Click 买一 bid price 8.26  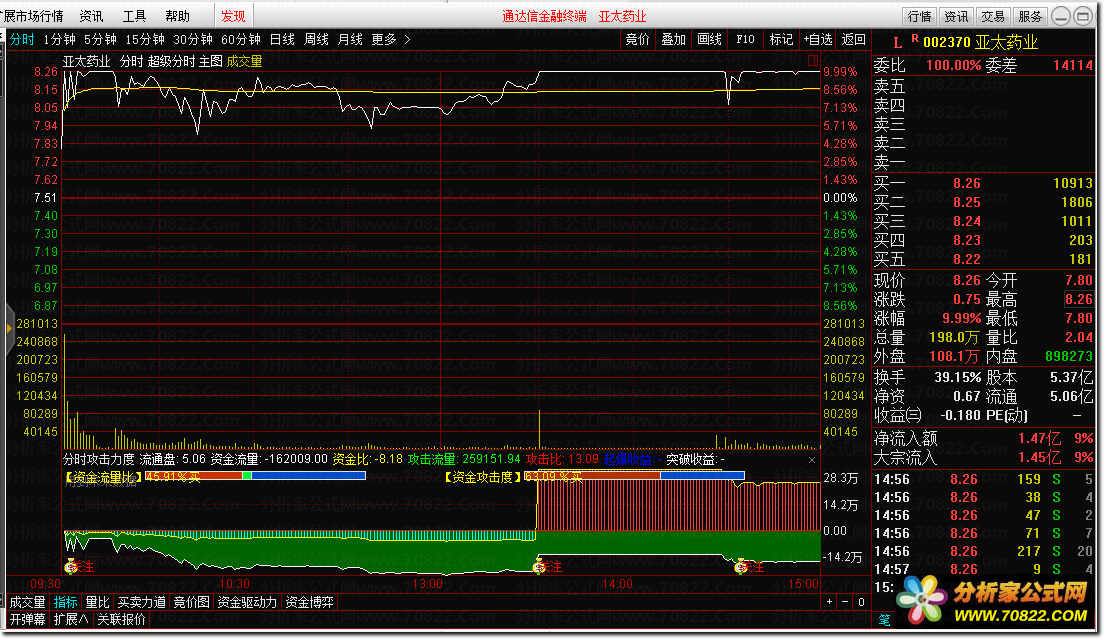966,183
